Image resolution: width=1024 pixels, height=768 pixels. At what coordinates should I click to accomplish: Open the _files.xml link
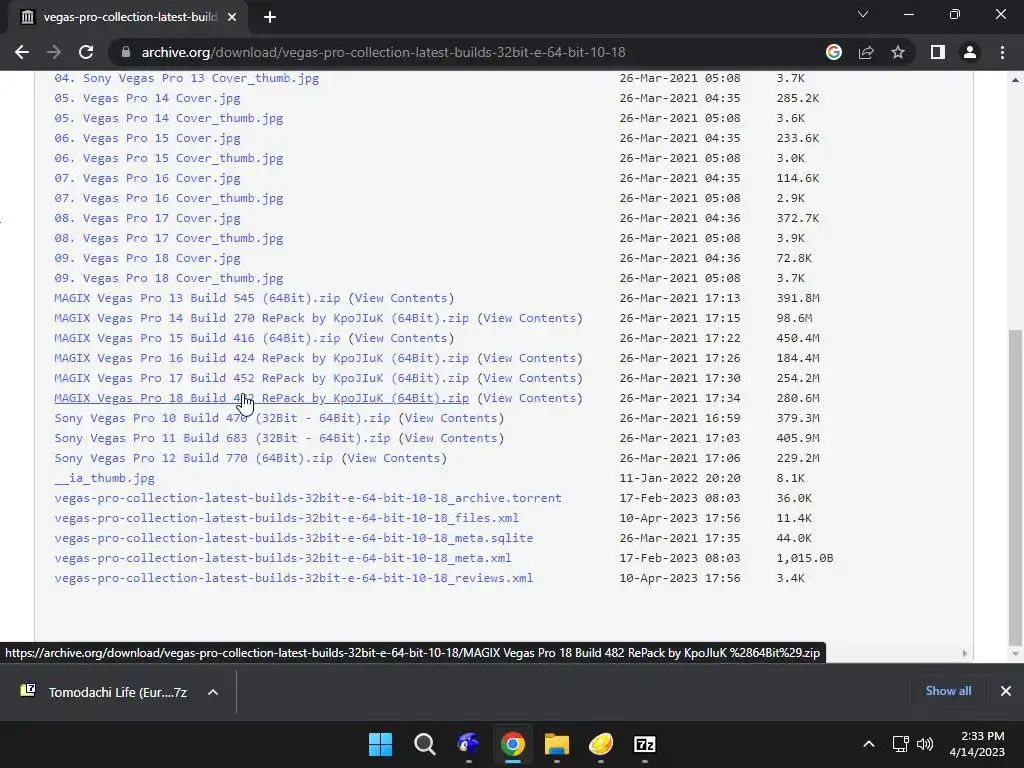[286, 518]
